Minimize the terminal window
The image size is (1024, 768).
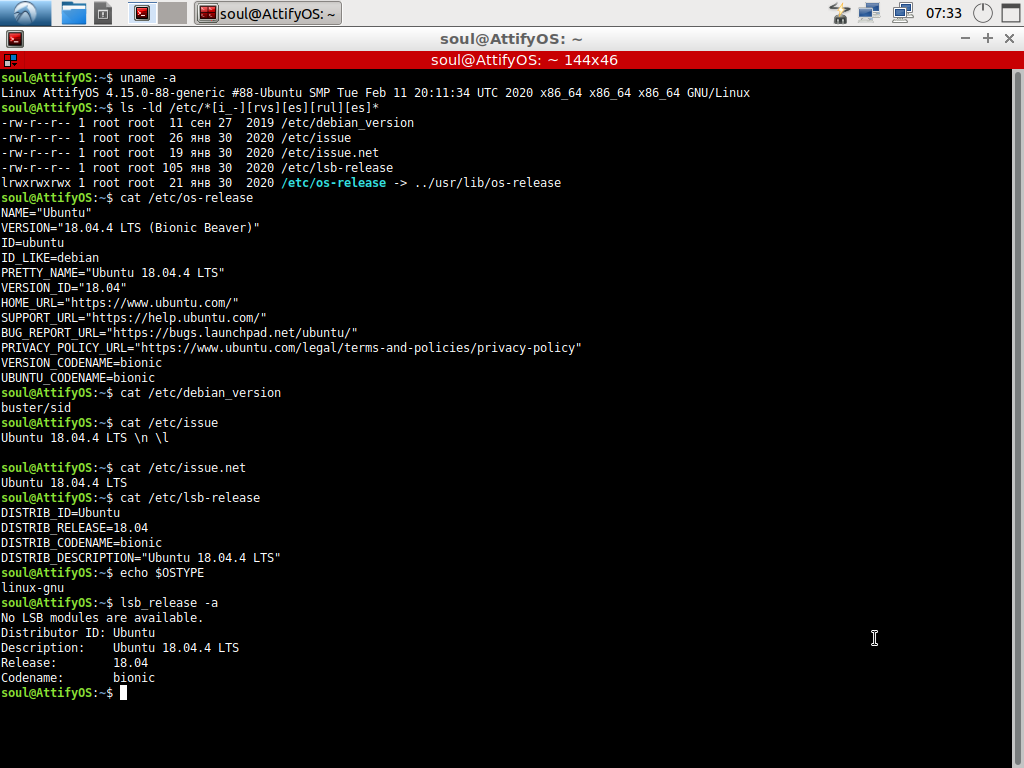point(965,39)
